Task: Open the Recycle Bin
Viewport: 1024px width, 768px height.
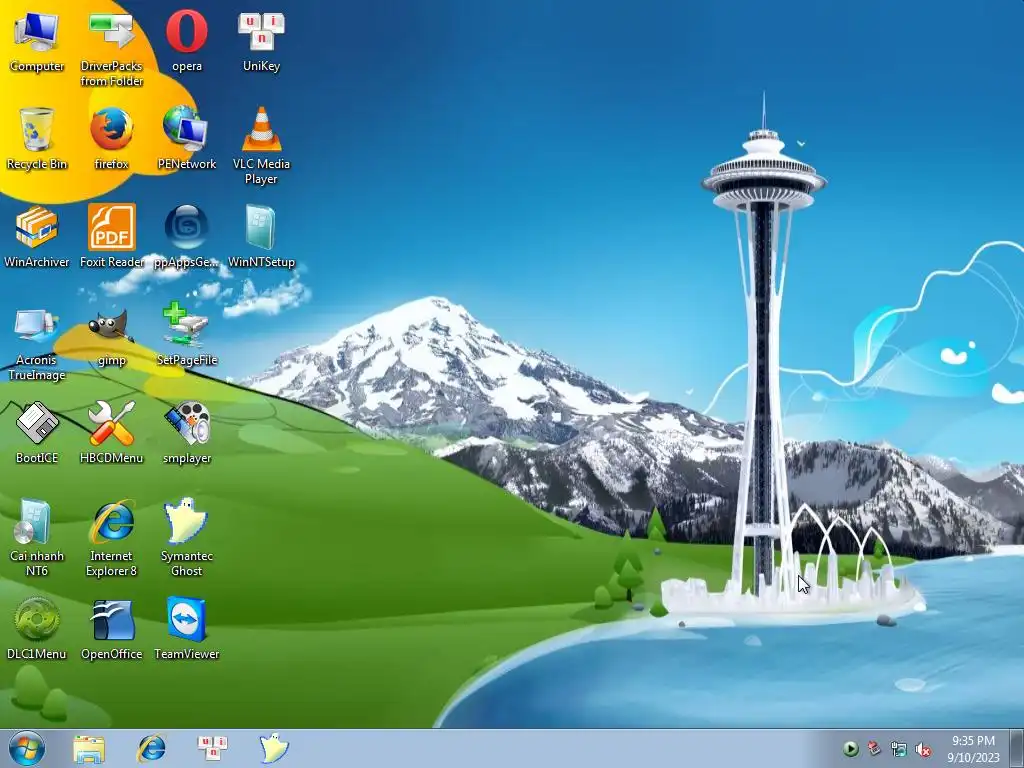Action: point(37,138)
